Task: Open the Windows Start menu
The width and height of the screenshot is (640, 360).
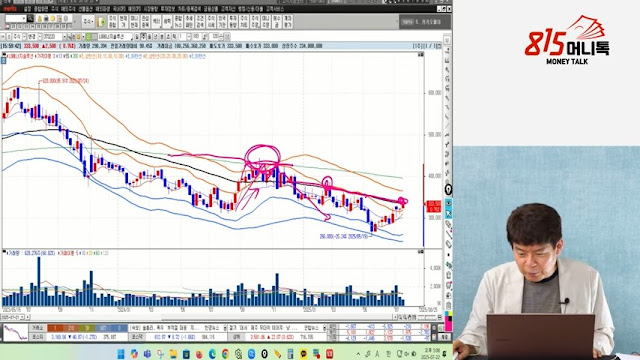Action: click(121, 354)
